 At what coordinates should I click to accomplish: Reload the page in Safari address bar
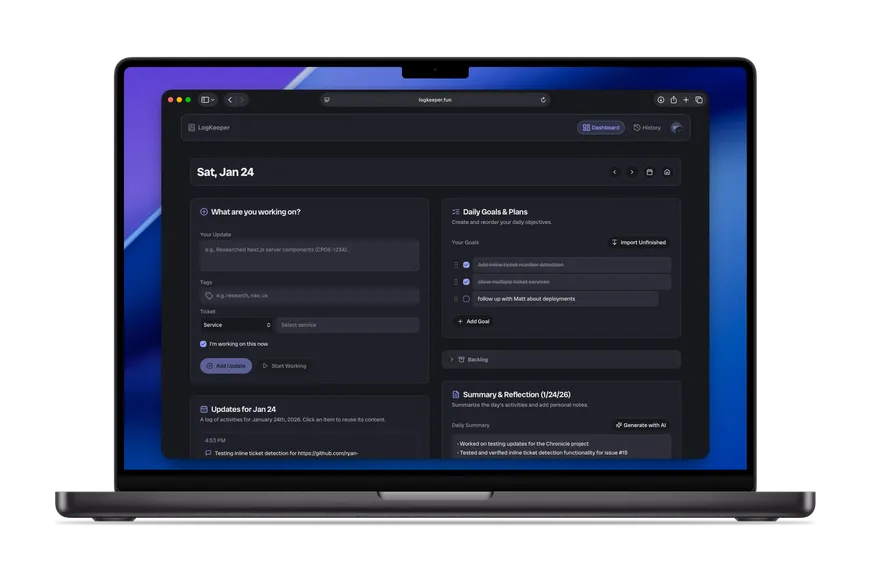(x=543, y=100)
